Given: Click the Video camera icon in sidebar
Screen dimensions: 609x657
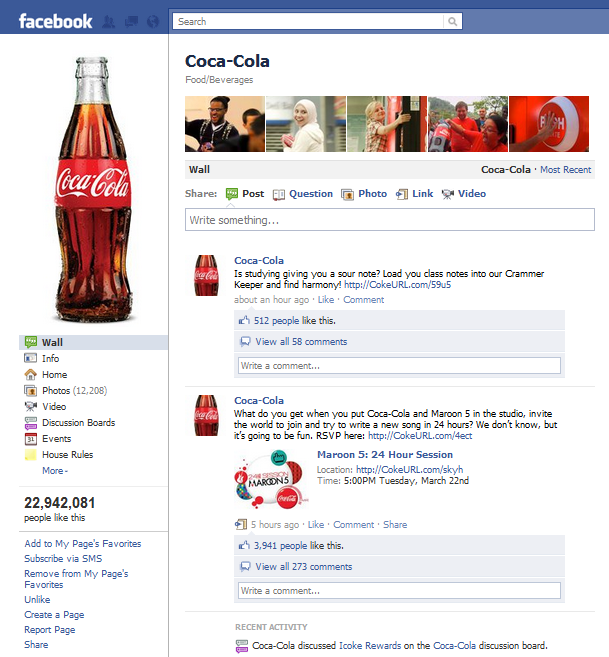Looking at the screenshot, I should (31, 406).
